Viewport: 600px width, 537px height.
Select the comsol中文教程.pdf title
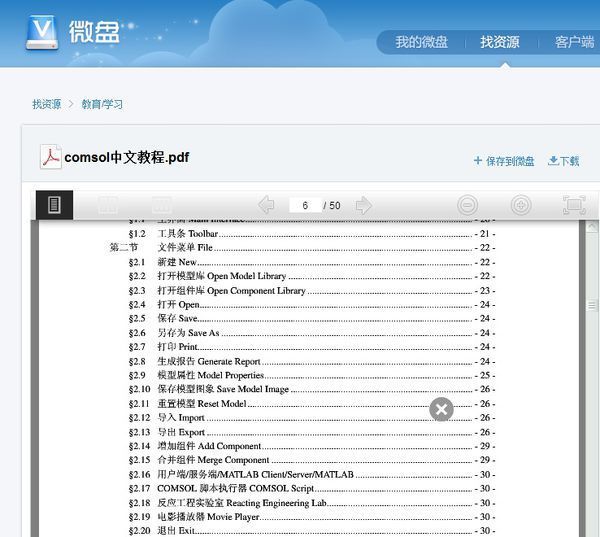pos(127,157)
